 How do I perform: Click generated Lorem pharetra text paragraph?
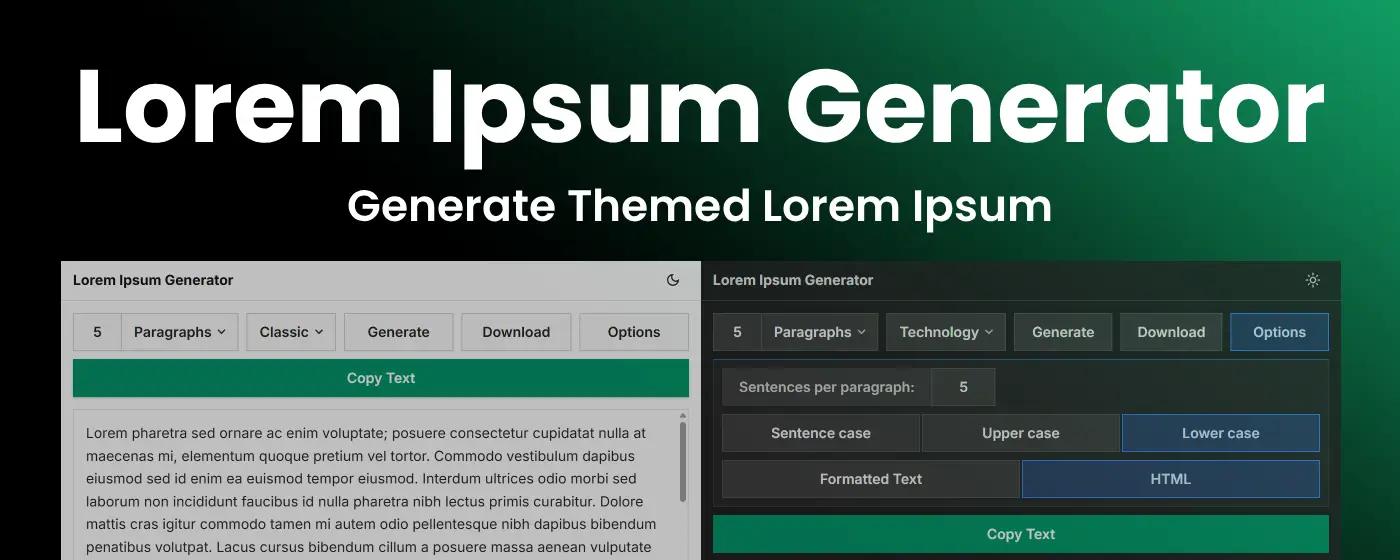pyautogui.click(x=371, y=490)
